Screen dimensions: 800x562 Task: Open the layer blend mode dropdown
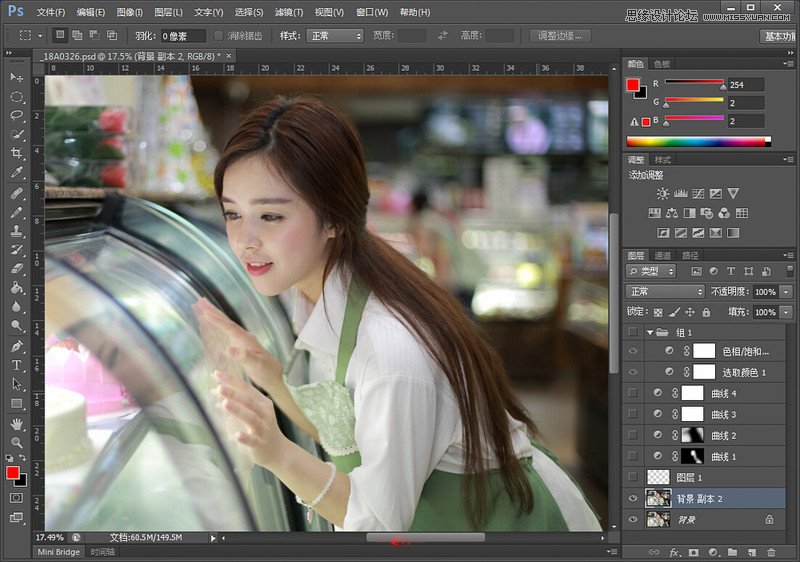[665, 292]
